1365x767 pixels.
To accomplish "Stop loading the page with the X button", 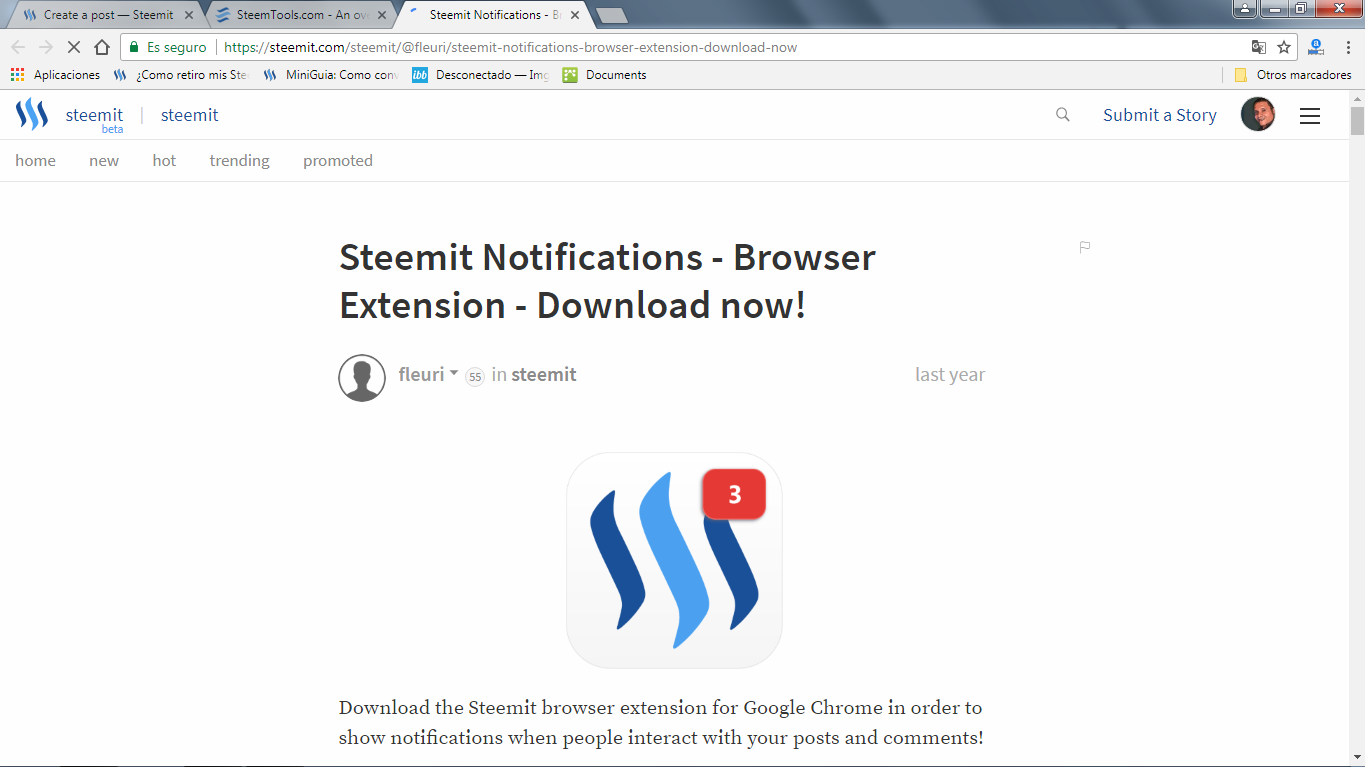I will click(74, 47).
